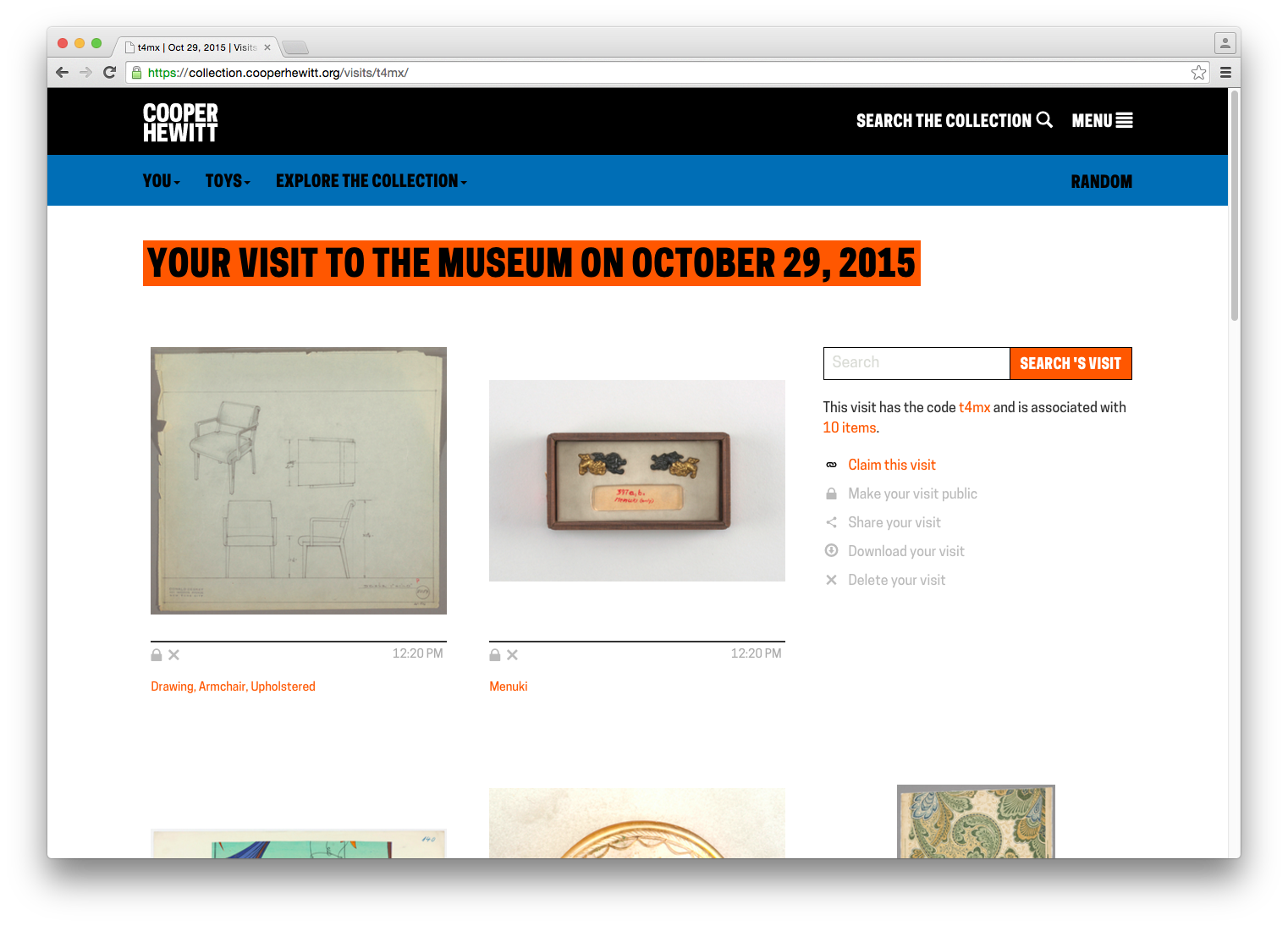1288x926 pixels.
Task: Click the X icon under the armchair drawing
Action: coord(173,655)
